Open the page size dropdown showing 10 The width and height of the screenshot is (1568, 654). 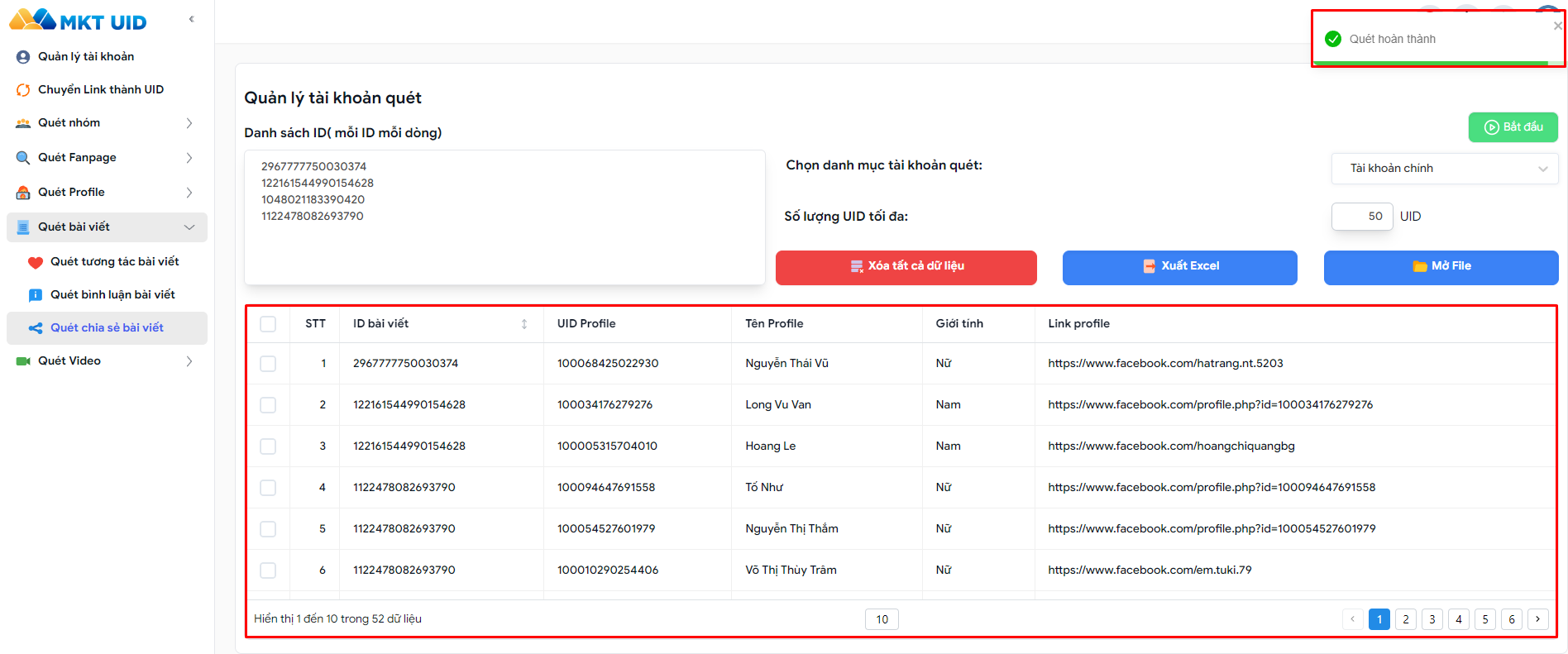point(882,619)
